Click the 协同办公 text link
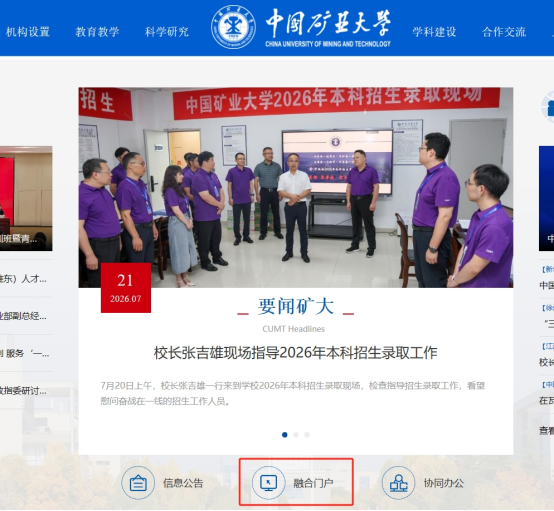Screen dimensions: 554x511 tap(444, 483)
